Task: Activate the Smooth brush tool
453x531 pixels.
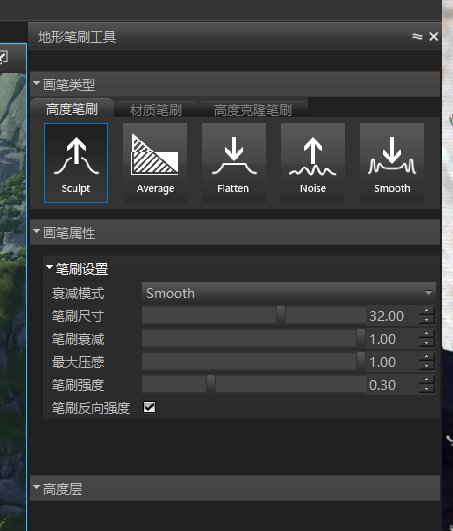Action: click(392, 163)
